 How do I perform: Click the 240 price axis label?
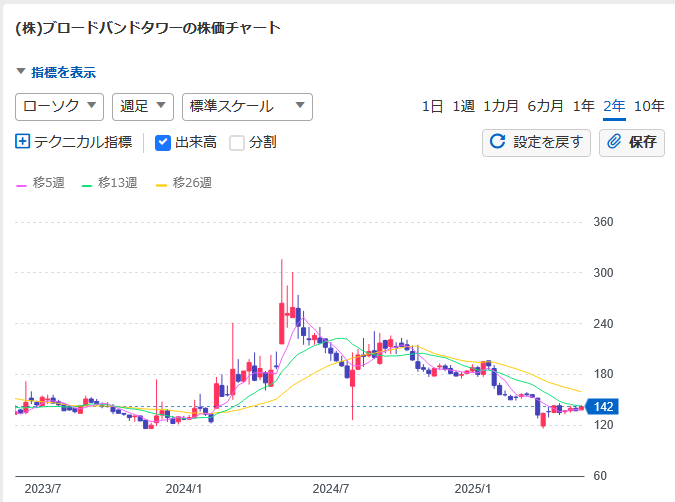(x=603, y=323)
